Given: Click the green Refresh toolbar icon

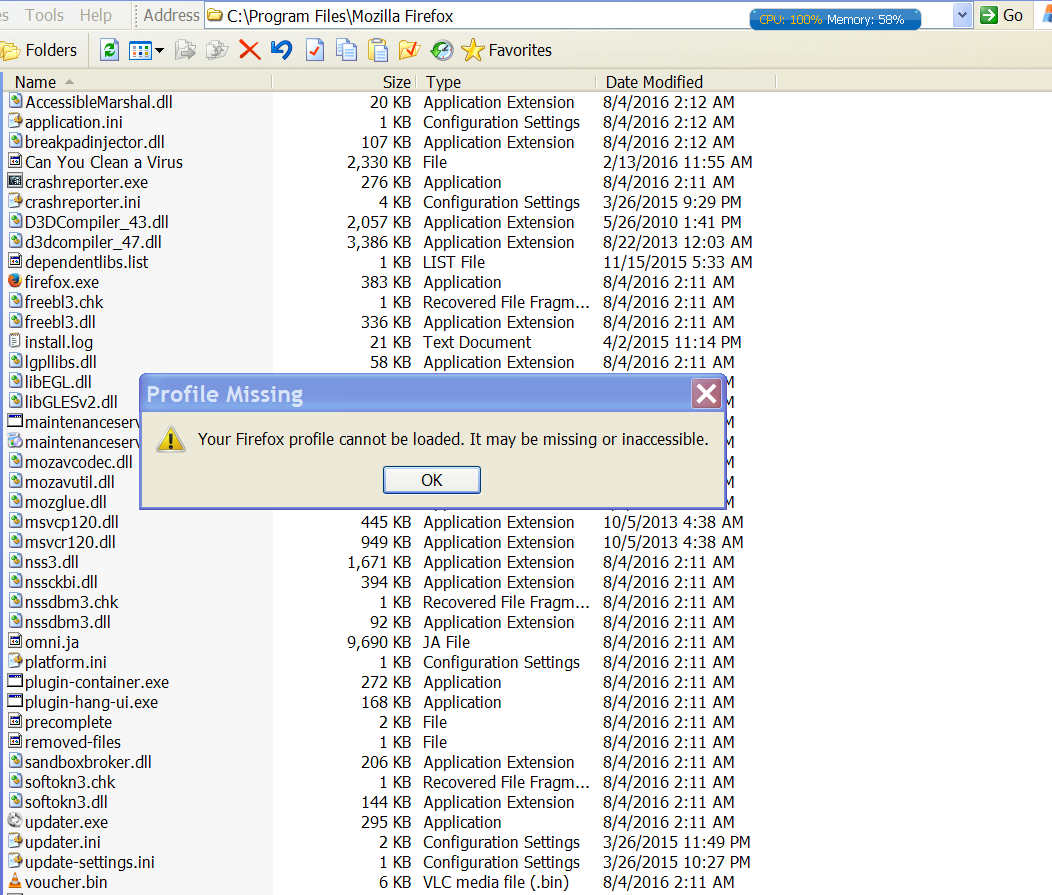Looking at the screenshot, I should 109,50.
